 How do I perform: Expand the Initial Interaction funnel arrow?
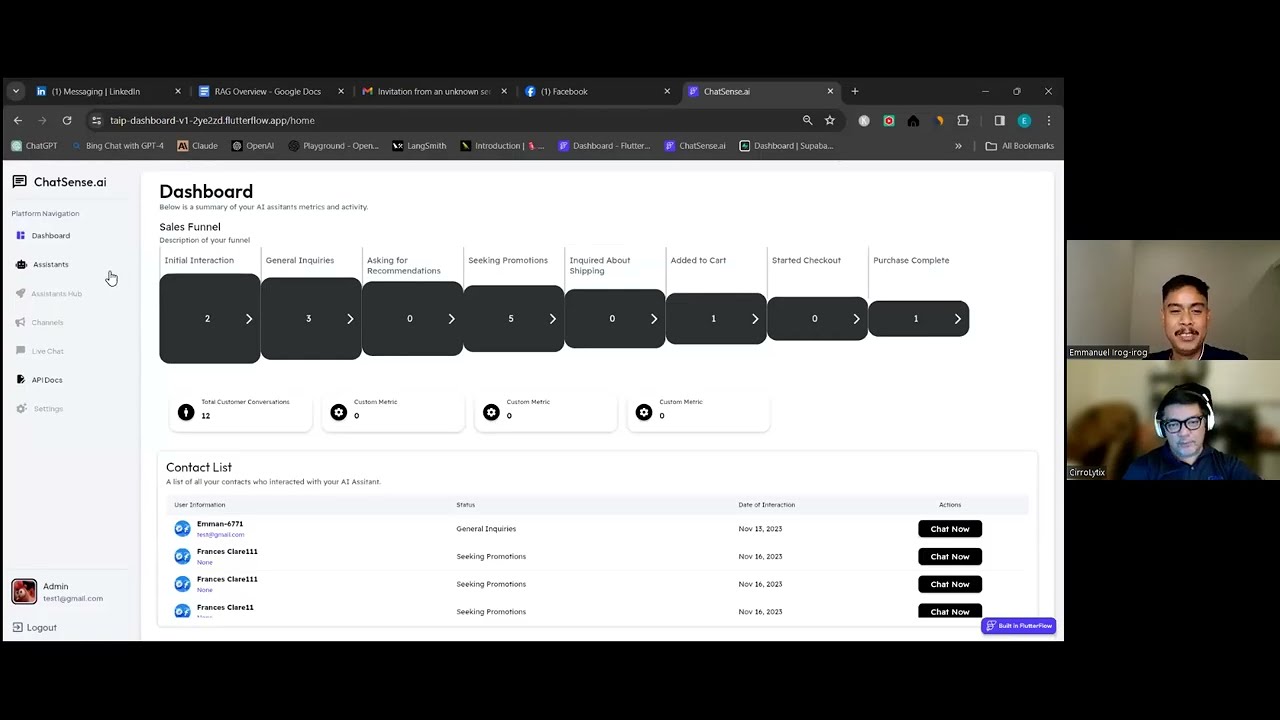[x=249, y=319]
